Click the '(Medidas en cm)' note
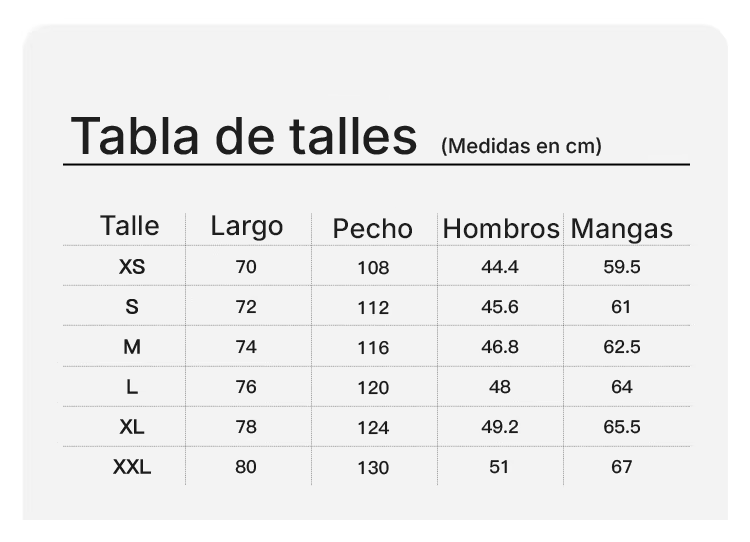 [521, 146]
